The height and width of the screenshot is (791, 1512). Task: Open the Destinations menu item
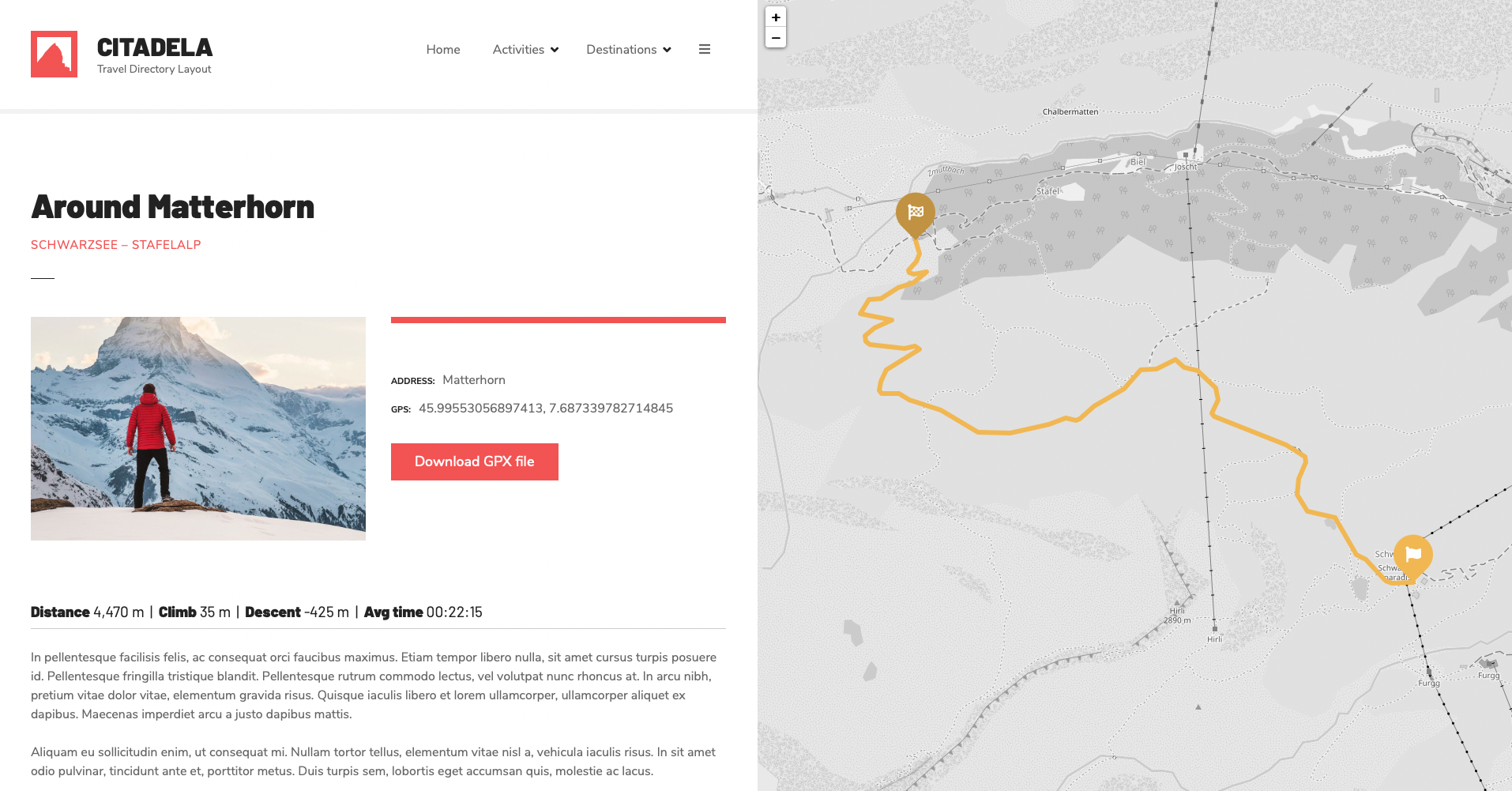pos(621,50)
